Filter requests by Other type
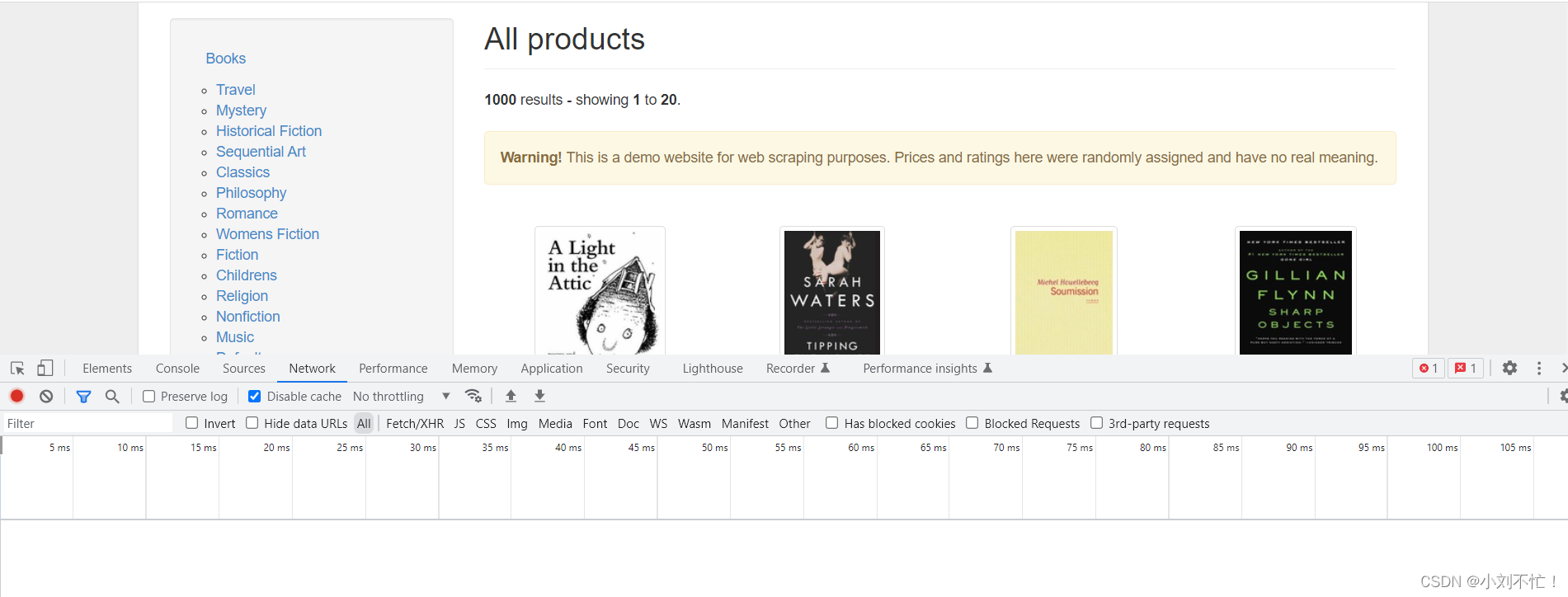 pyautogui.click(x=794, y=424)
